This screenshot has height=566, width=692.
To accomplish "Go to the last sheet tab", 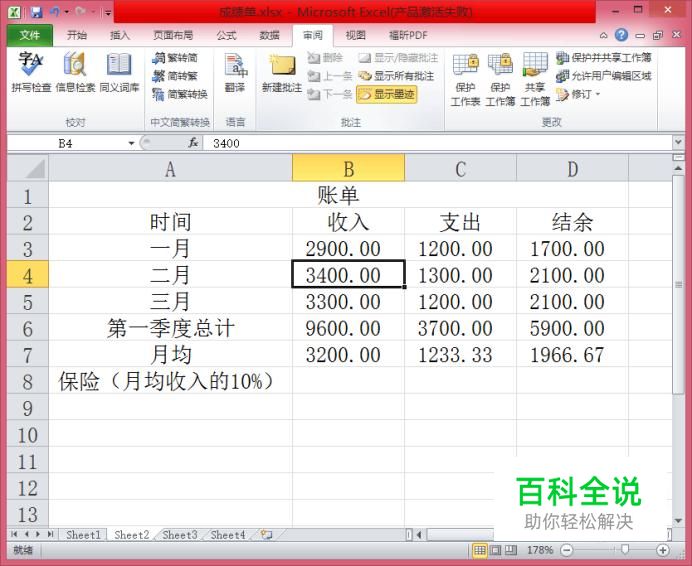I will (x=50, y=535).
